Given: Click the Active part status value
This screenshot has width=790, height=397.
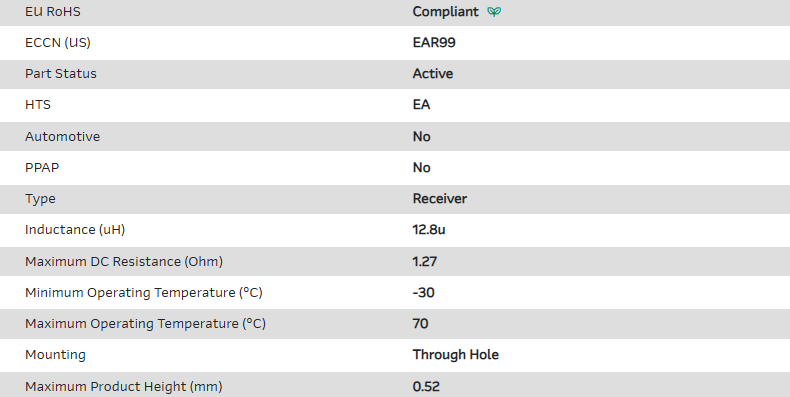Looking at the screenshot, I should point(433,74).
